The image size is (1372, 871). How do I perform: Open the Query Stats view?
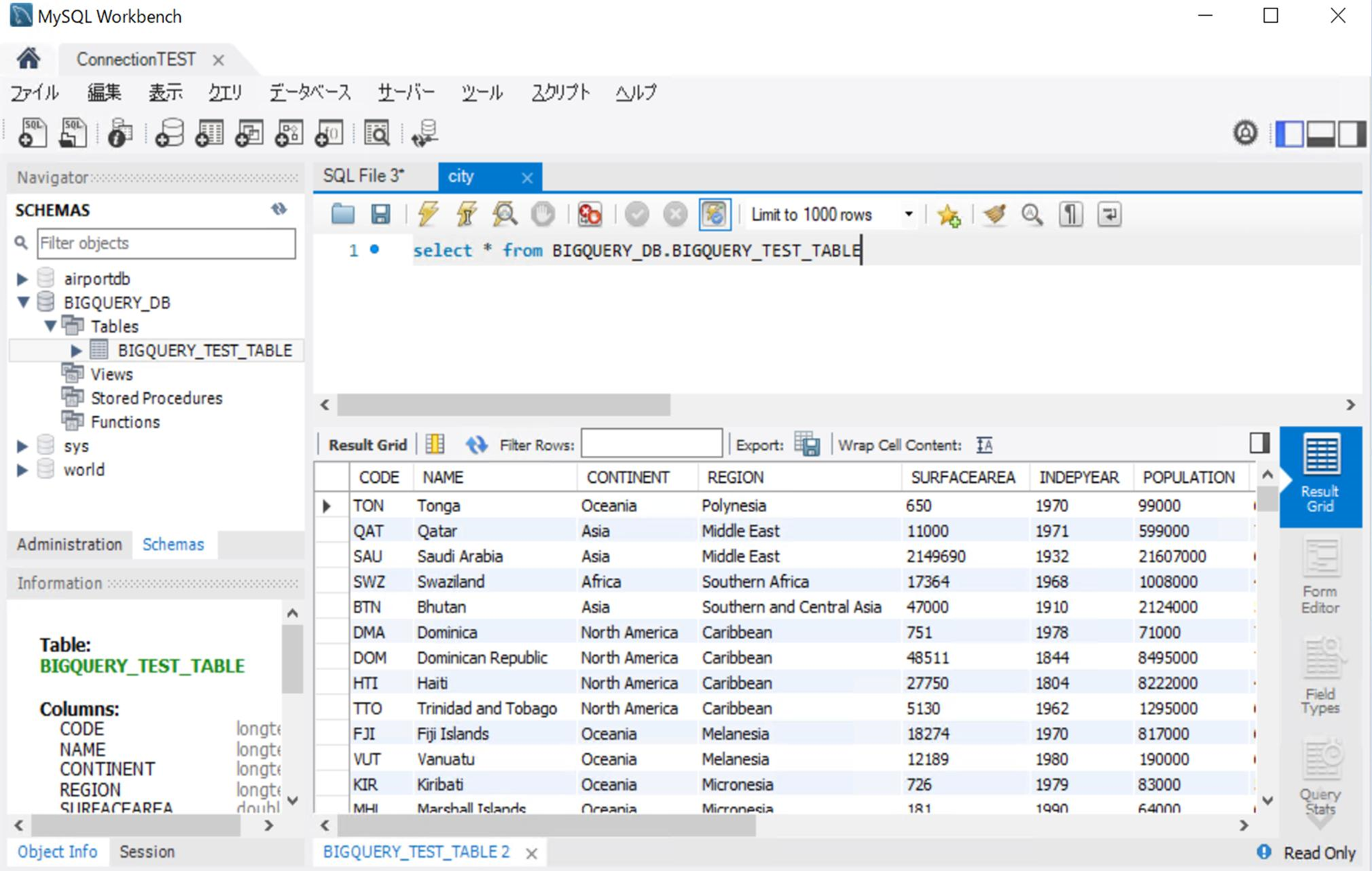coord(1320,777)
